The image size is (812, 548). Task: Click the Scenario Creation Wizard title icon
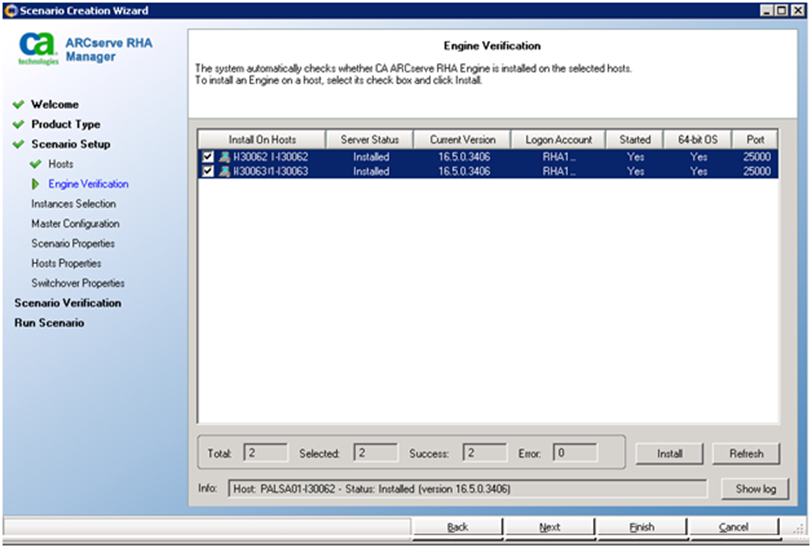11,10
